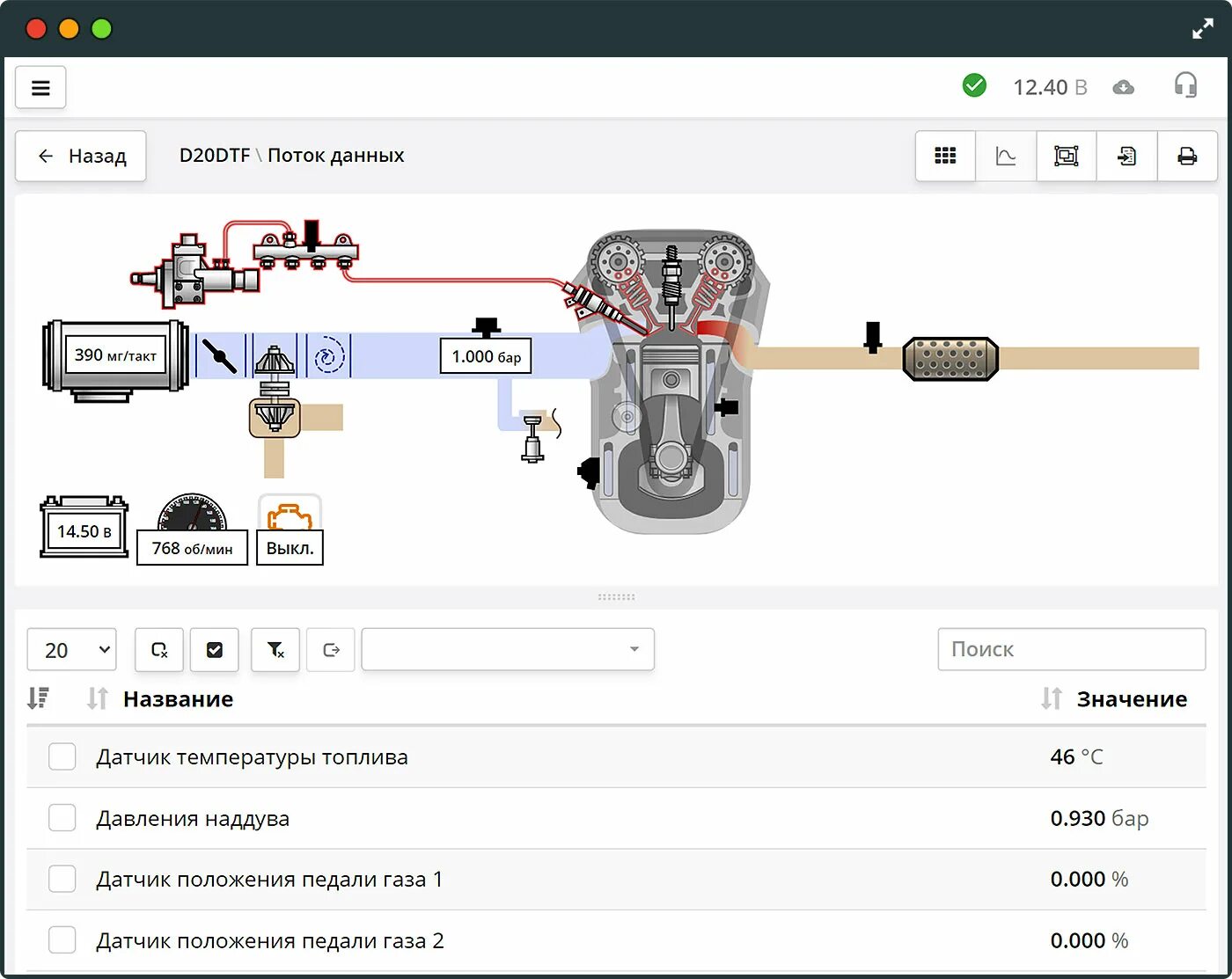This screenshot has width=1232, height=979.
Task: Clear selection with the loop-x icon
Action: pos(159,650)
